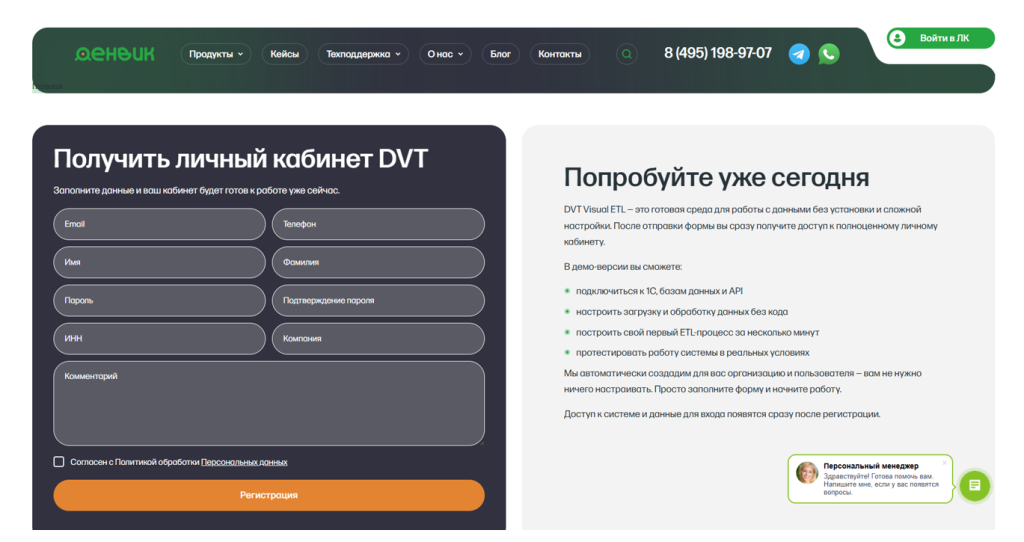This screenshot has width=1024, height=542.
Task: Follow the Персональных данных policy link
Action: (x=244, y=462)
